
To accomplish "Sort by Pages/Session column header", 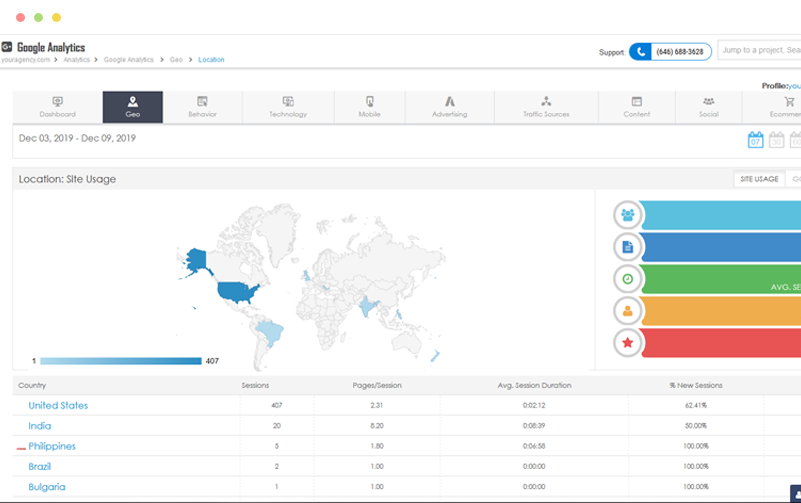I will coord(377,386).
